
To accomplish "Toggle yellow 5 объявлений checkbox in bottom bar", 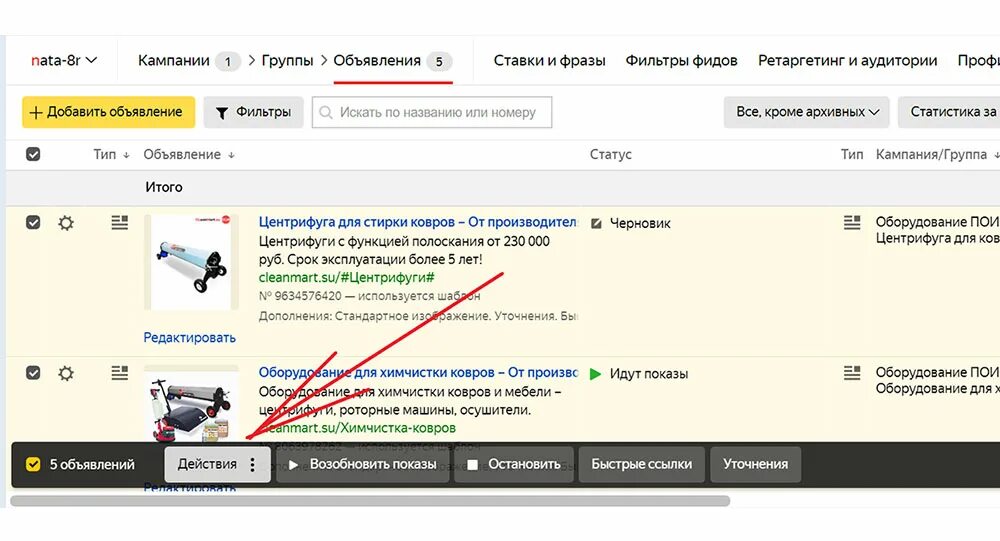I will [33, 464].
